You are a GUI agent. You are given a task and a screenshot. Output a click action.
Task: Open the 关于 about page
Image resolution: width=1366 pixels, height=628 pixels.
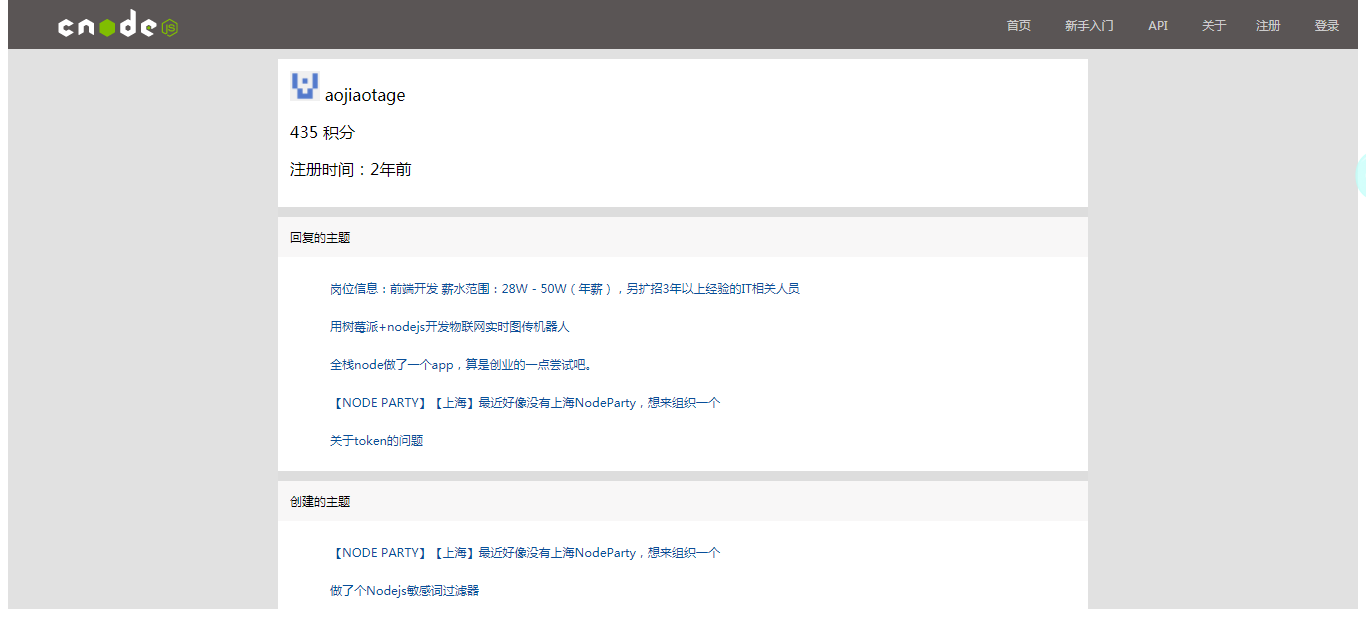1213,26
